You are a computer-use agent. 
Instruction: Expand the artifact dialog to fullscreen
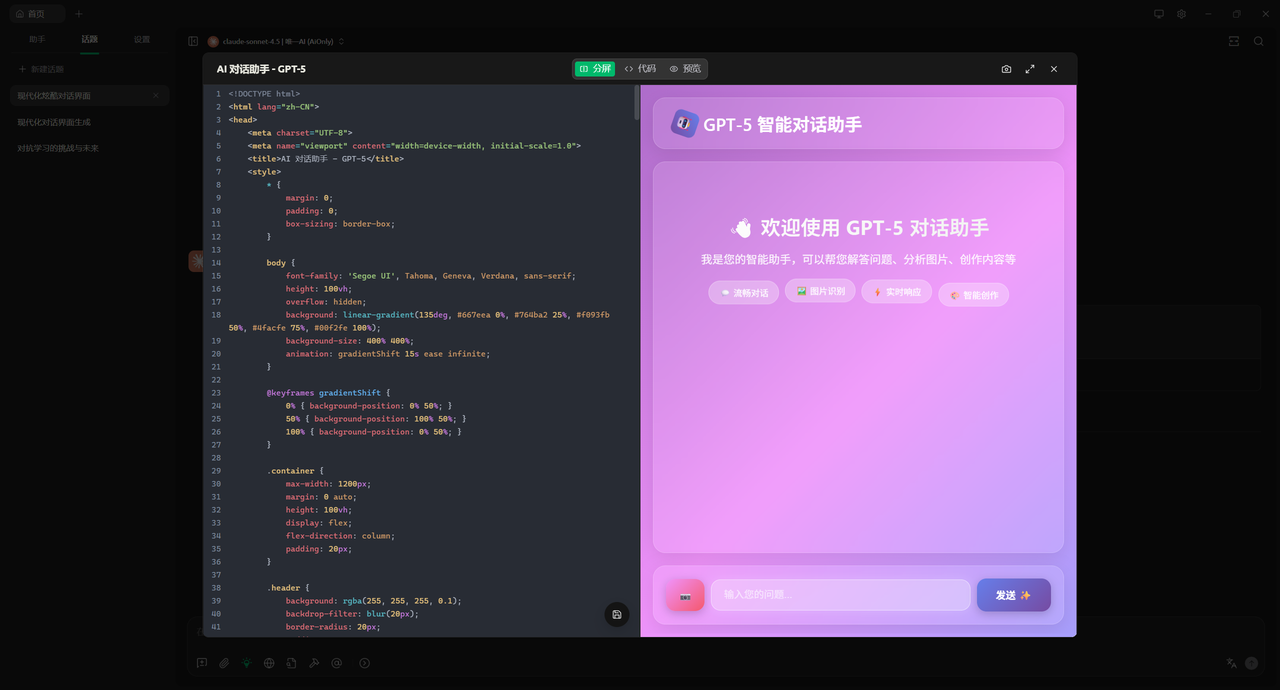tap(1030, 69)
